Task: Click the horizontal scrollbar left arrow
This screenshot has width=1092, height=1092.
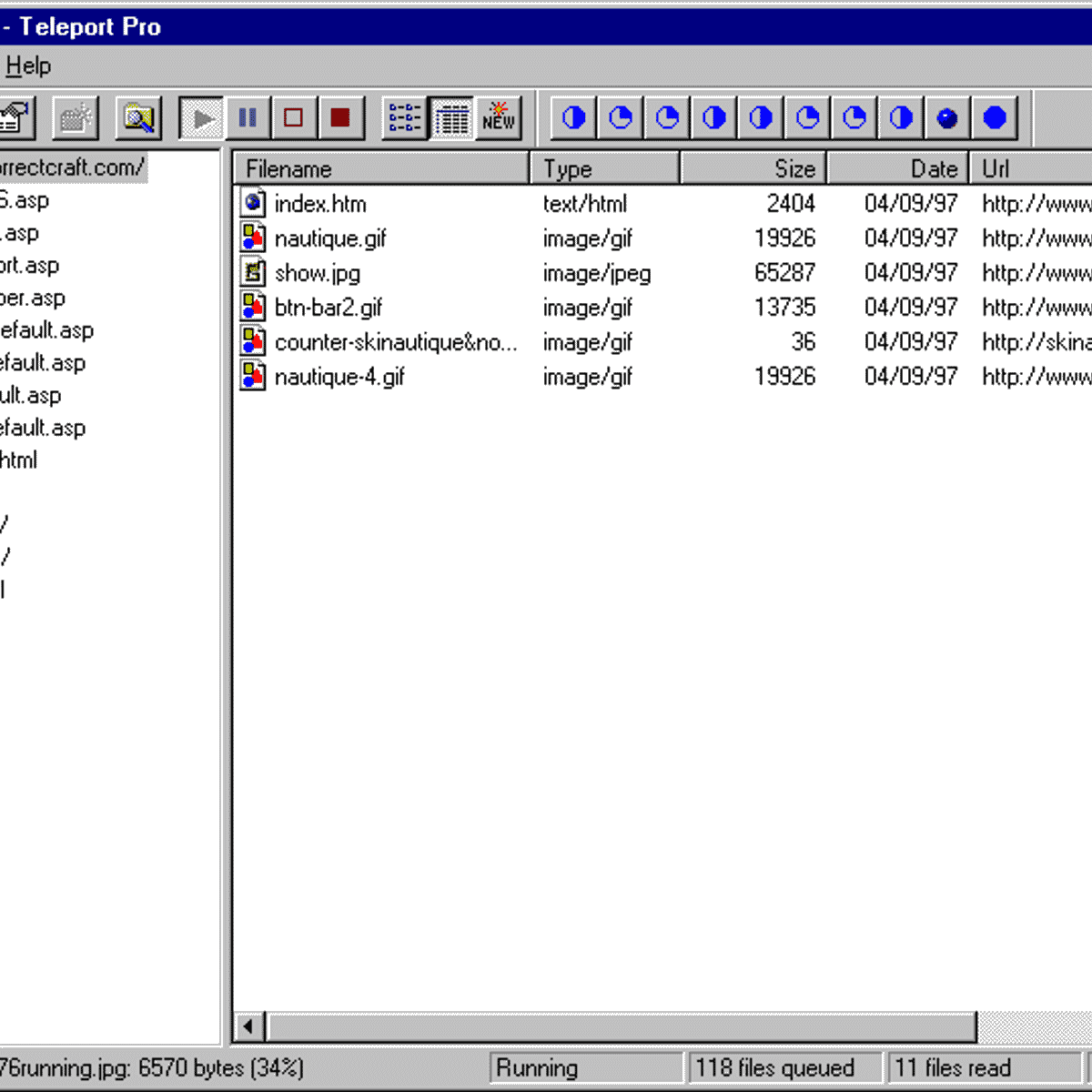Action: click(248, 1027)
